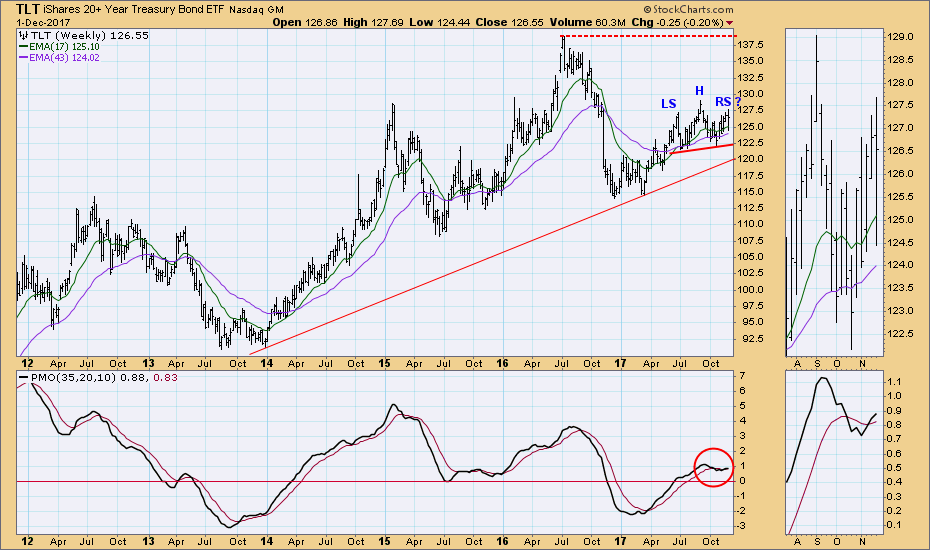Click the red circle on the PMO panel
The width and height of the screenshot is (930, 550).
click(x=711, y=467)
